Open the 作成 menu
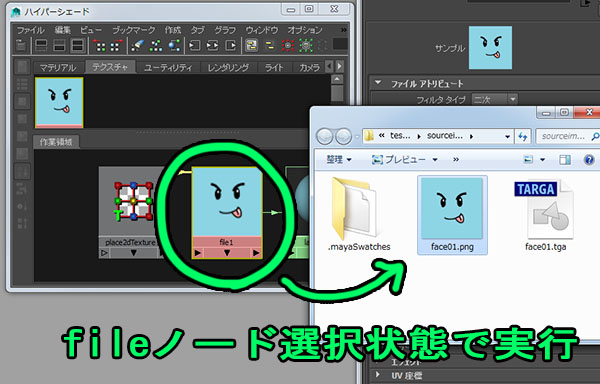Image resolution: width=600 pixels, height=384 pixels. (173, 30)
